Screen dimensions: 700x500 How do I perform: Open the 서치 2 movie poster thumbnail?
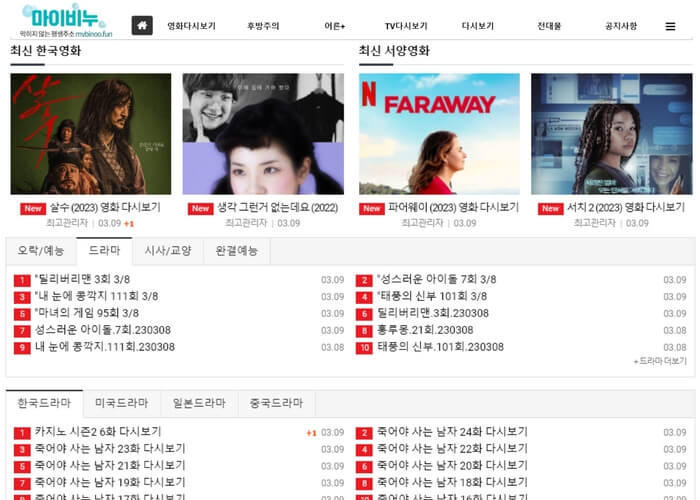click(612, 134)
